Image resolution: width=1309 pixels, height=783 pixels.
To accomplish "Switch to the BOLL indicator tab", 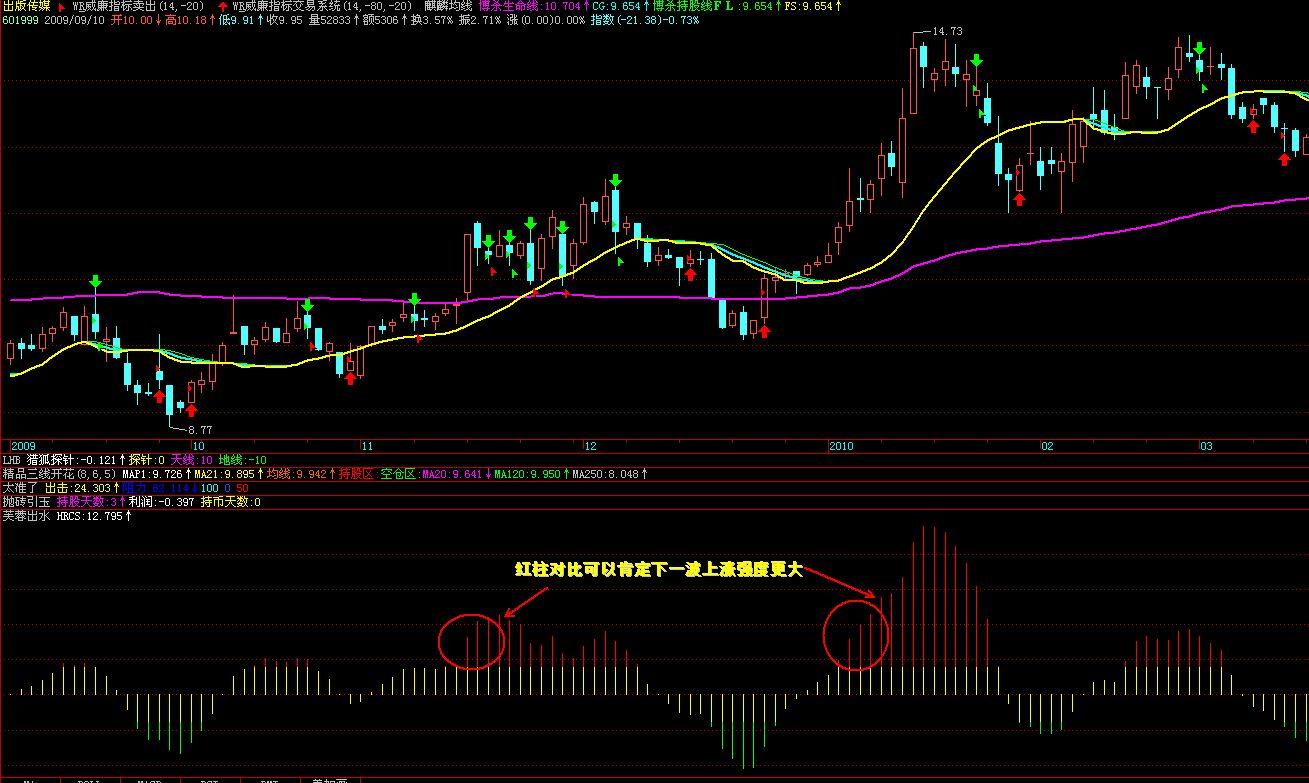I will [90, 779].
